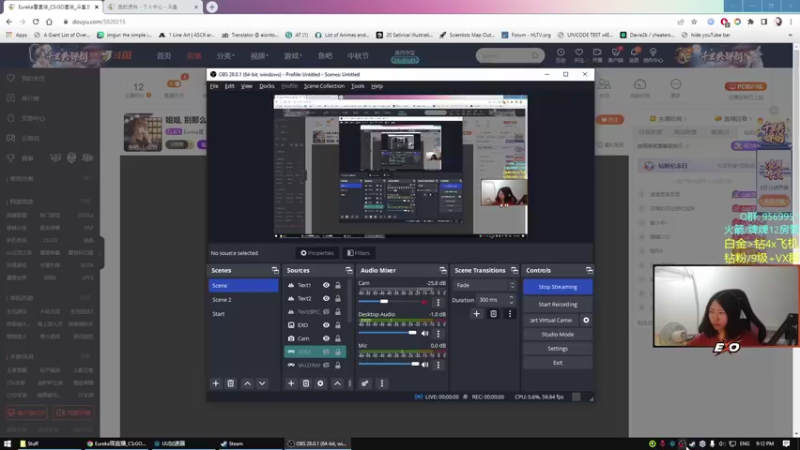Click the Exit button in Controls
The height and width of the screenshot is (450, 800).
558,363
